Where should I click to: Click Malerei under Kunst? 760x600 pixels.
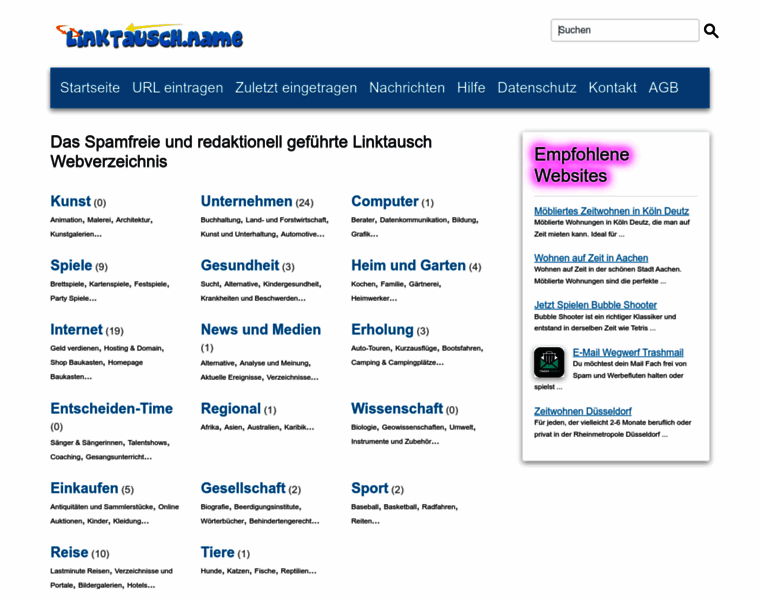tap(99, 220)
